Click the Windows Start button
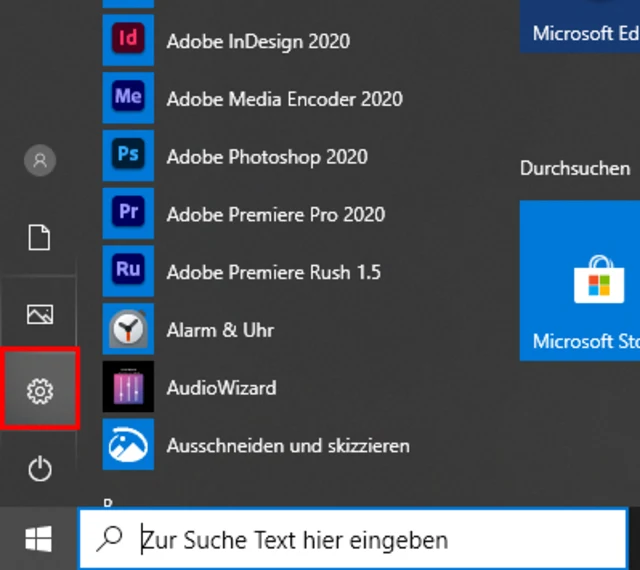The width and height of the screenshot is (640, 570). point(39,541)
